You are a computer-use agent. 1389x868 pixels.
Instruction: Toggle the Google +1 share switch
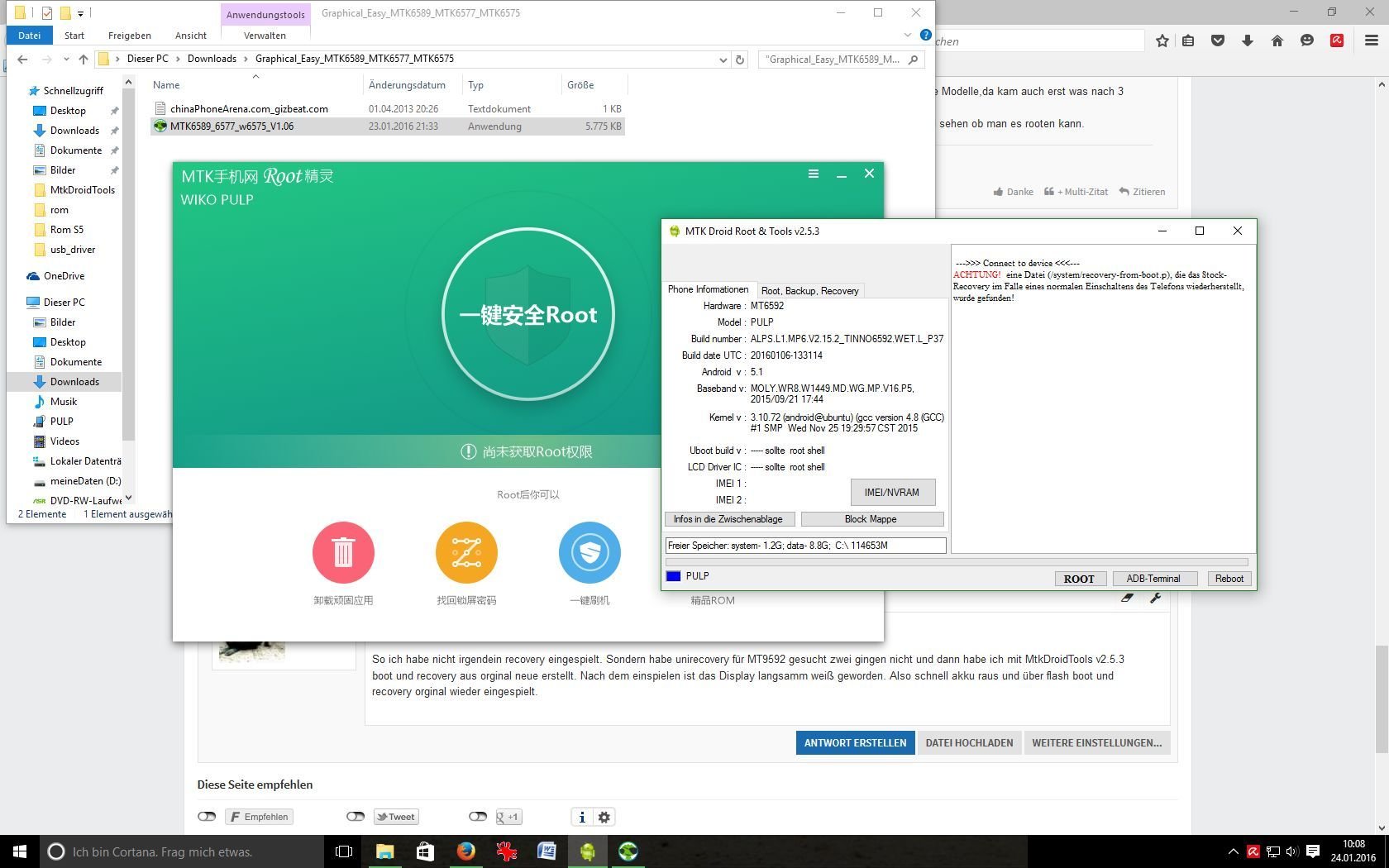coord(478,817)
